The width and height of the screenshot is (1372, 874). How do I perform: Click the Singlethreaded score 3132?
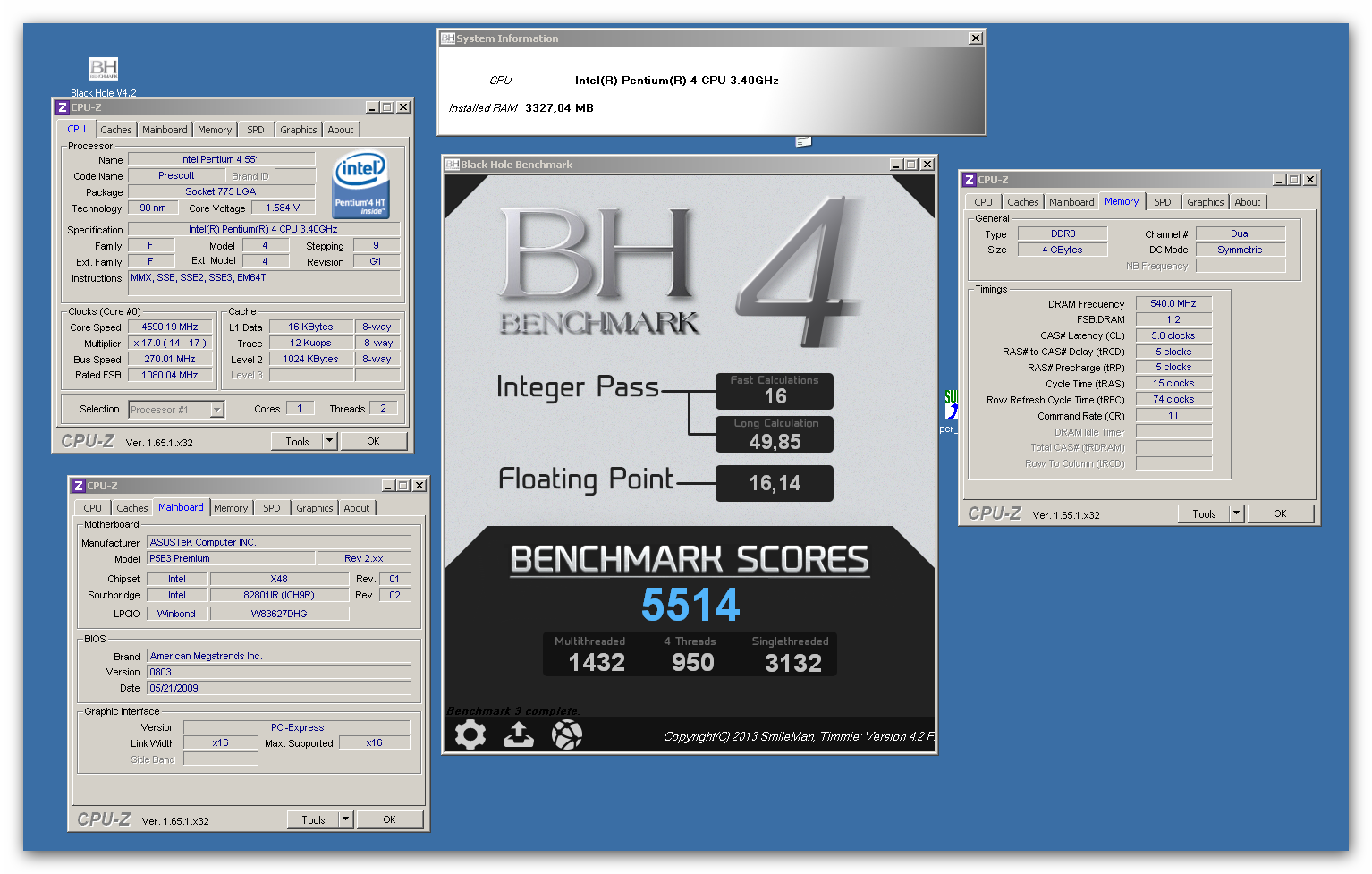(x=793, y=663)
